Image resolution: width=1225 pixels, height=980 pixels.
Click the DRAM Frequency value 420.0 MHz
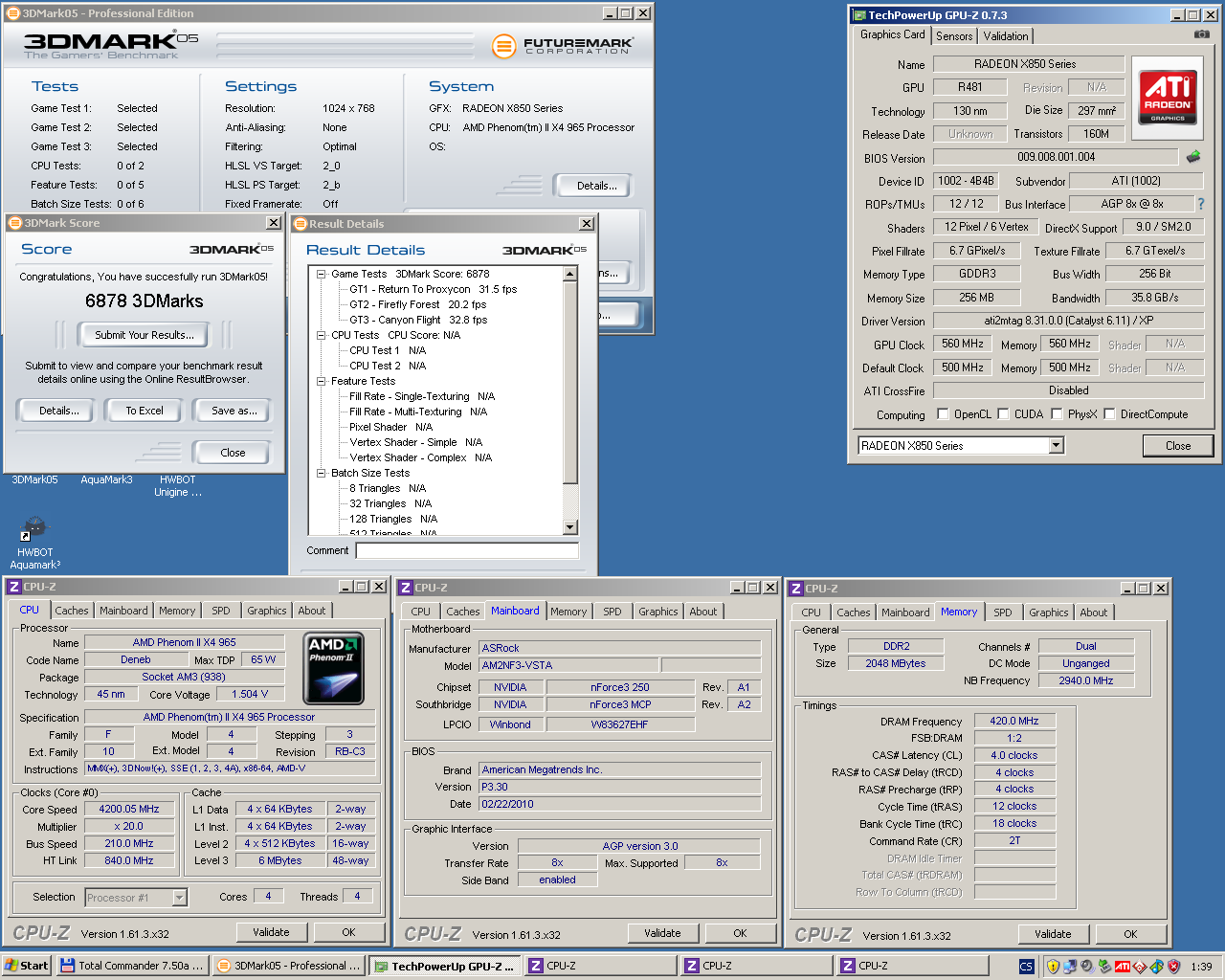1014,721
